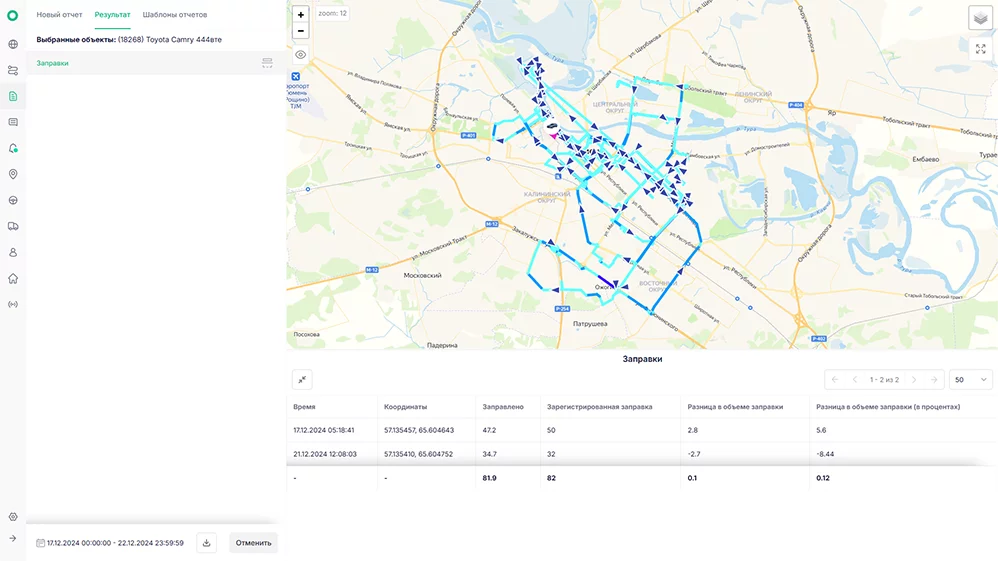
Task: Zoom out the map with minus button
Action: click(300, 31)
